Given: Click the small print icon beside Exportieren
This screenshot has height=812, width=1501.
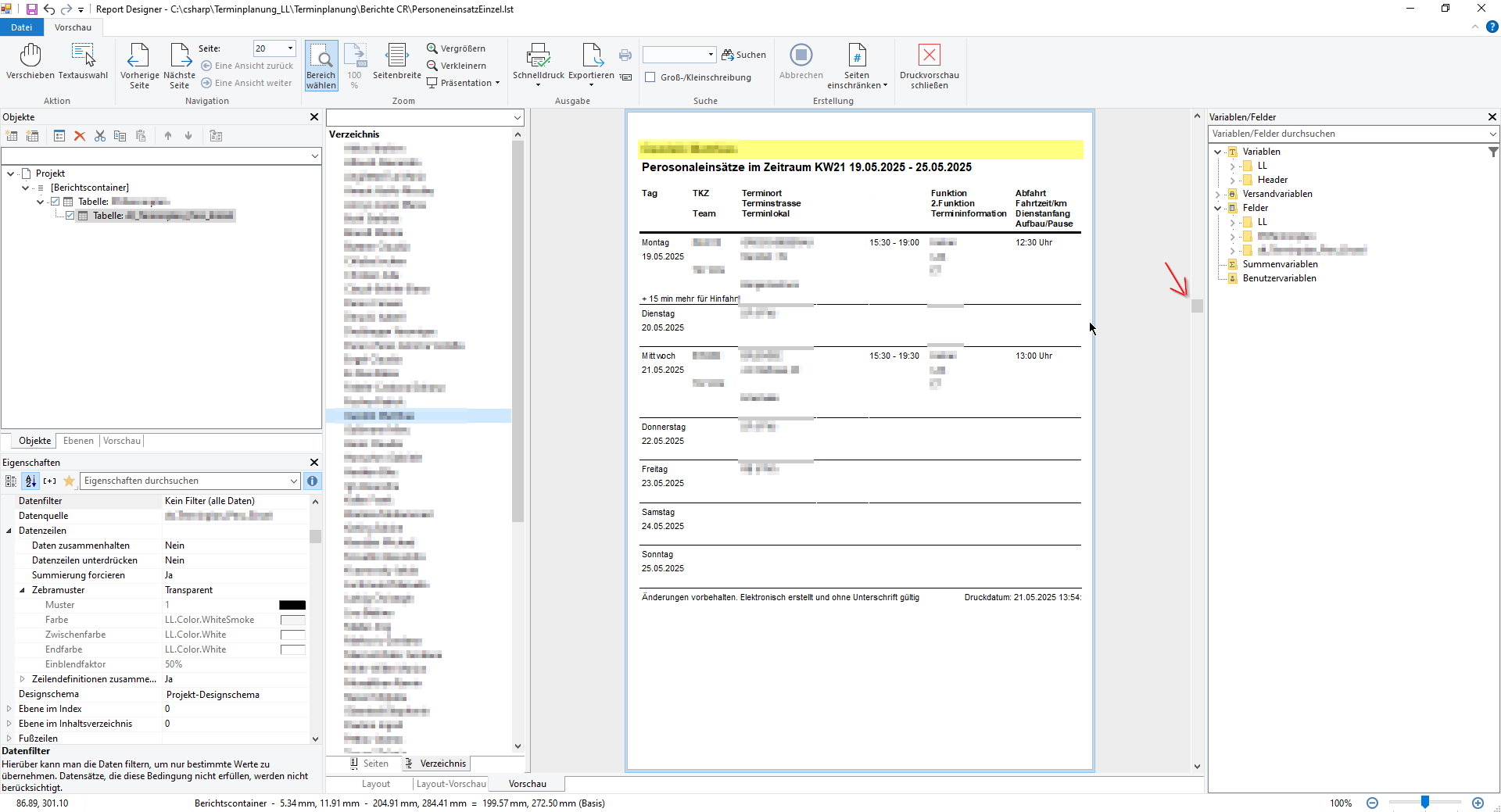Looking at the screenshot, I should pyautogui.click(x=625, y=55).
